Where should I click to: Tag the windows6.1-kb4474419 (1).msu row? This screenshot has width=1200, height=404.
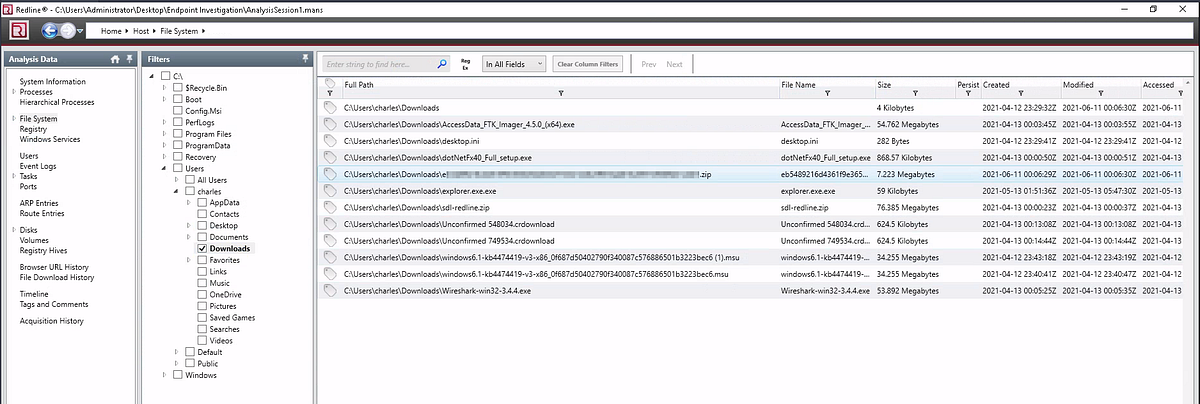pos(331,257)
